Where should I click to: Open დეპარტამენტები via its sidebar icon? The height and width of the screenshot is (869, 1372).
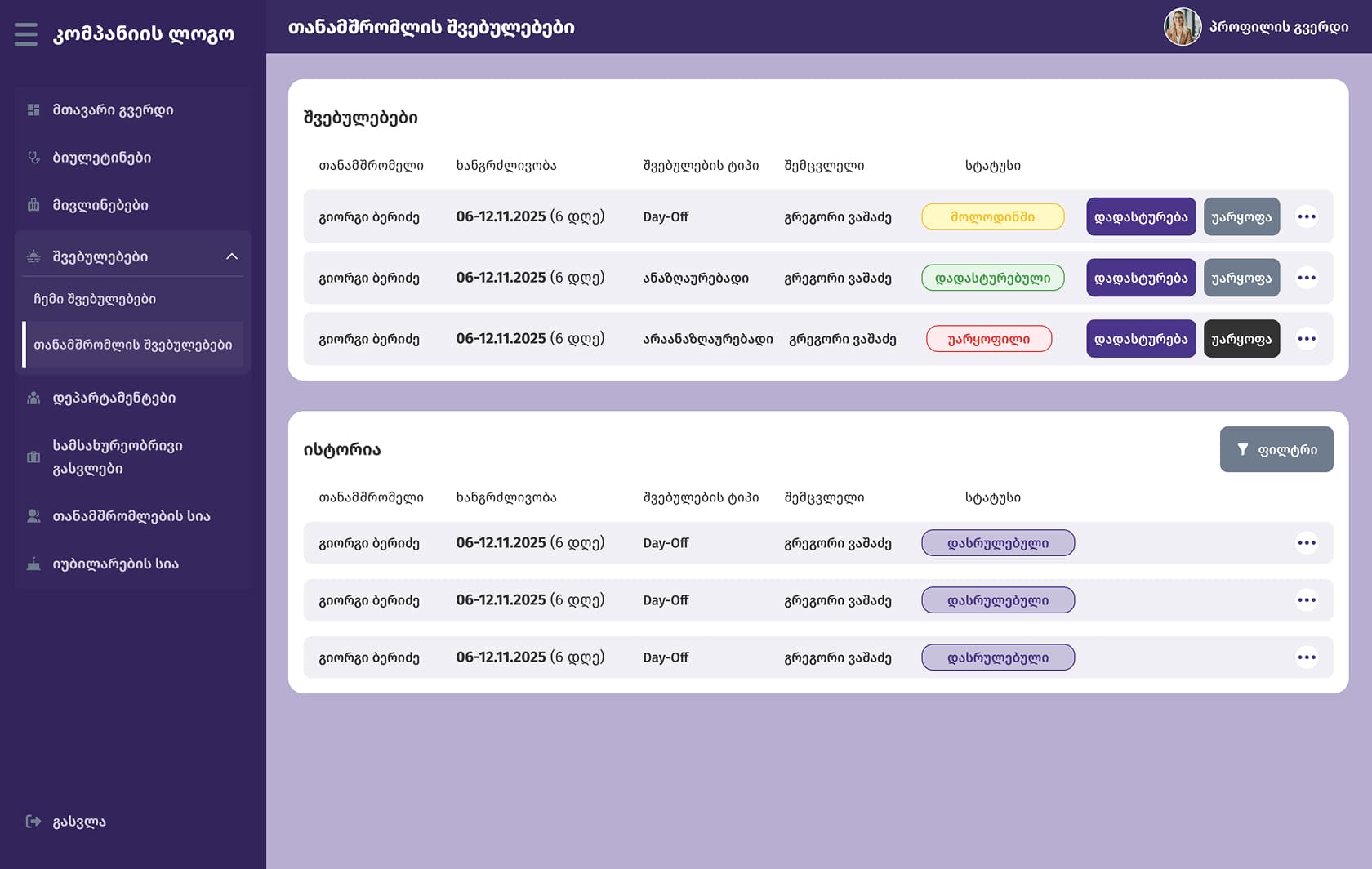(x=33, y=398)
